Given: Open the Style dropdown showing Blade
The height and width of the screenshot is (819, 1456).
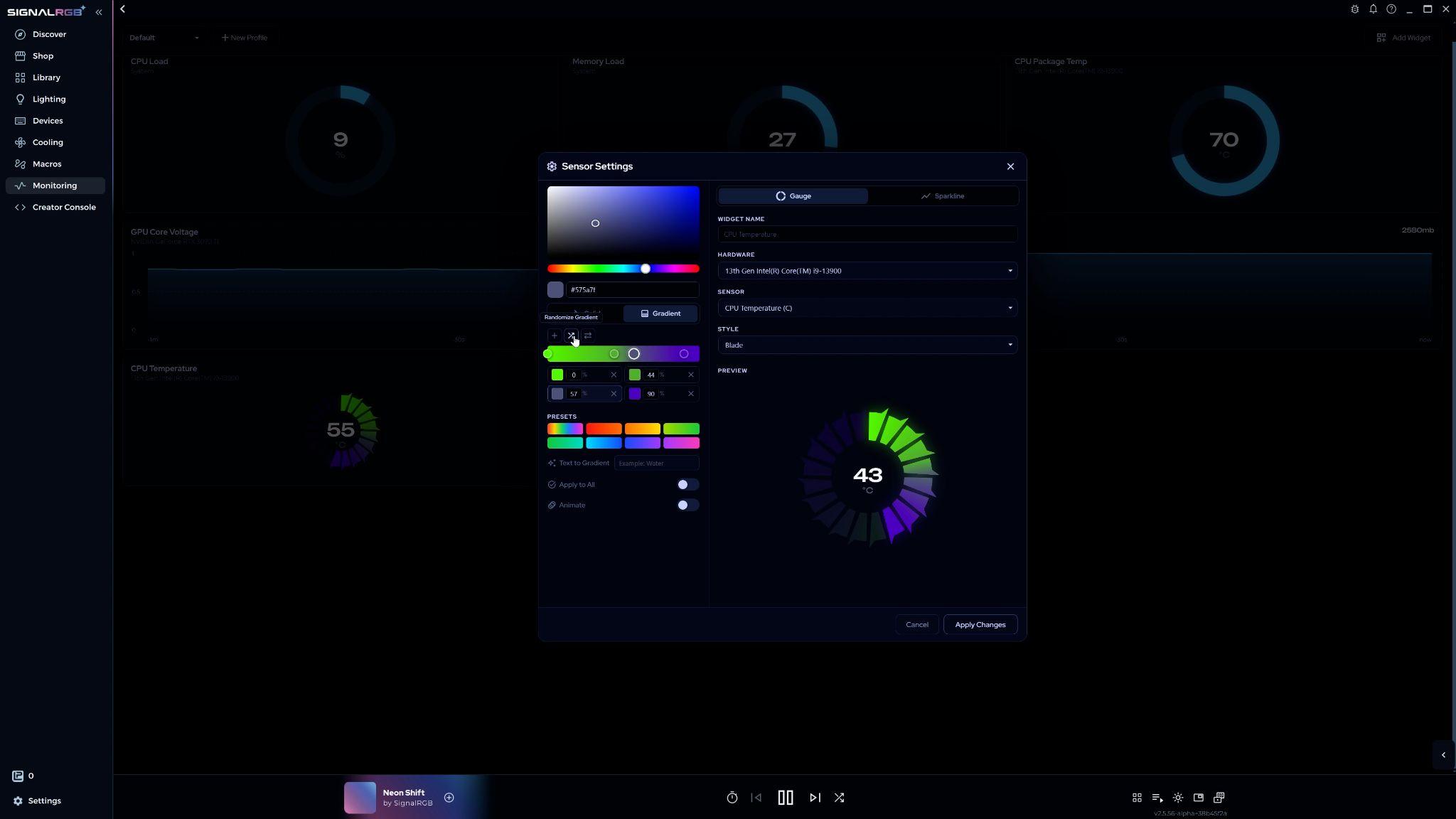Looking at the screenshot, I should point(867,346).
